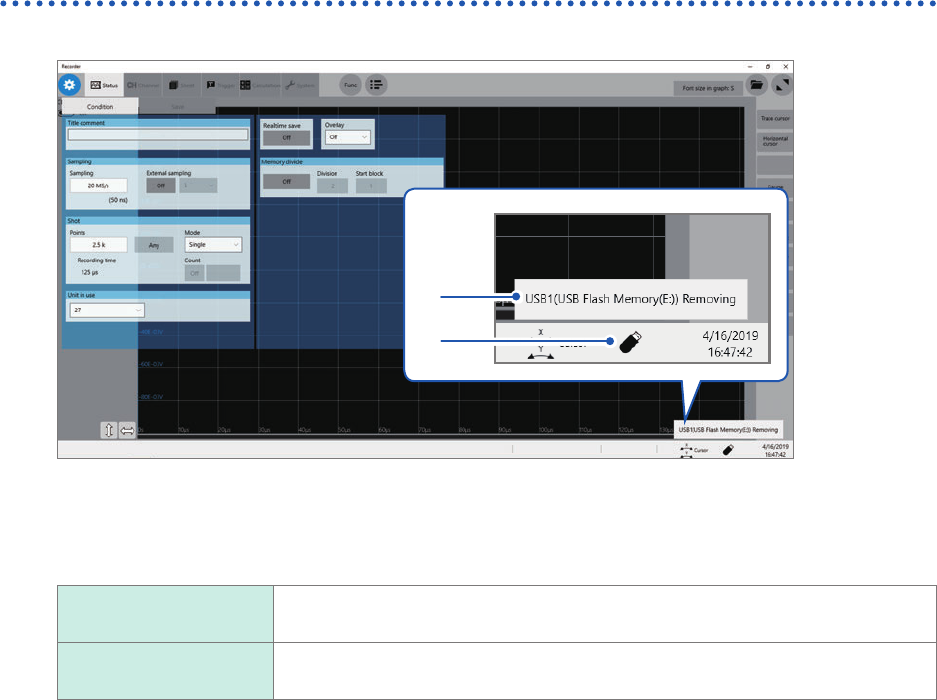This screenshot has height=700, width=937.
Task: Open the Sheet tab
Action: point(182,85)
